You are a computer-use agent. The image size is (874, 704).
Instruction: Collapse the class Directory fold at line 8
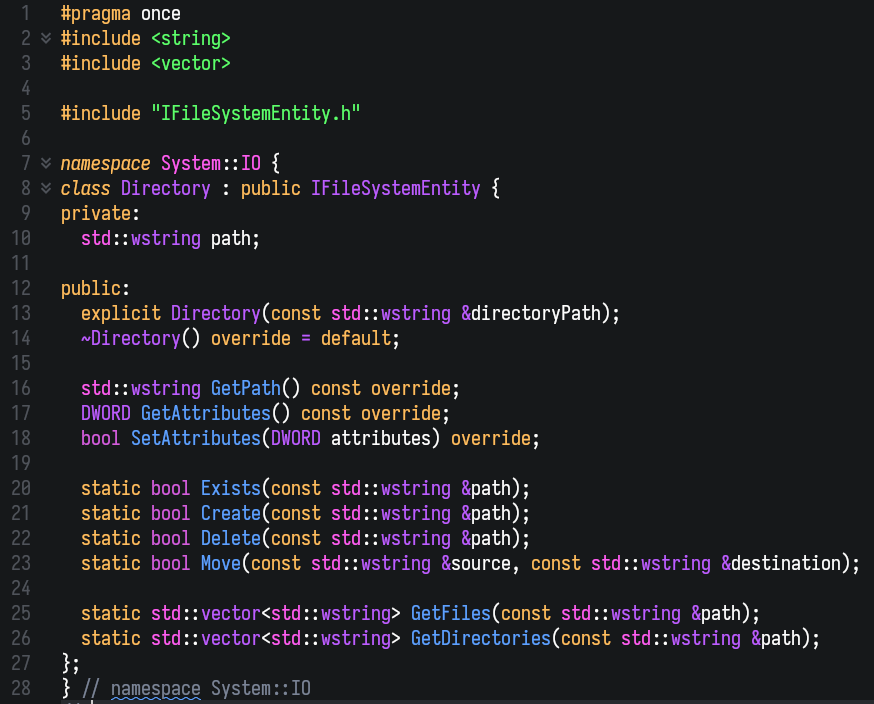46,188
